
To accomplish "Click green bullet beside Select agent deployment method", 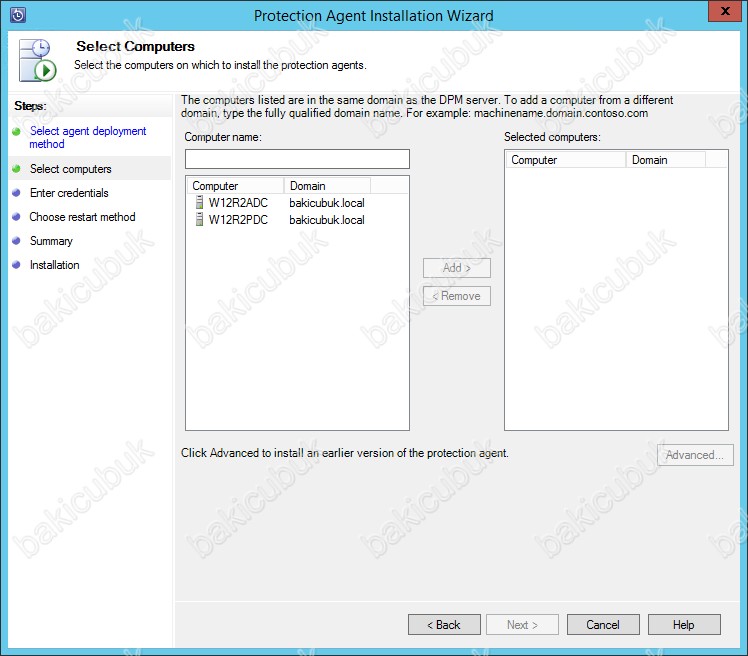I will [x=16, y=131].
